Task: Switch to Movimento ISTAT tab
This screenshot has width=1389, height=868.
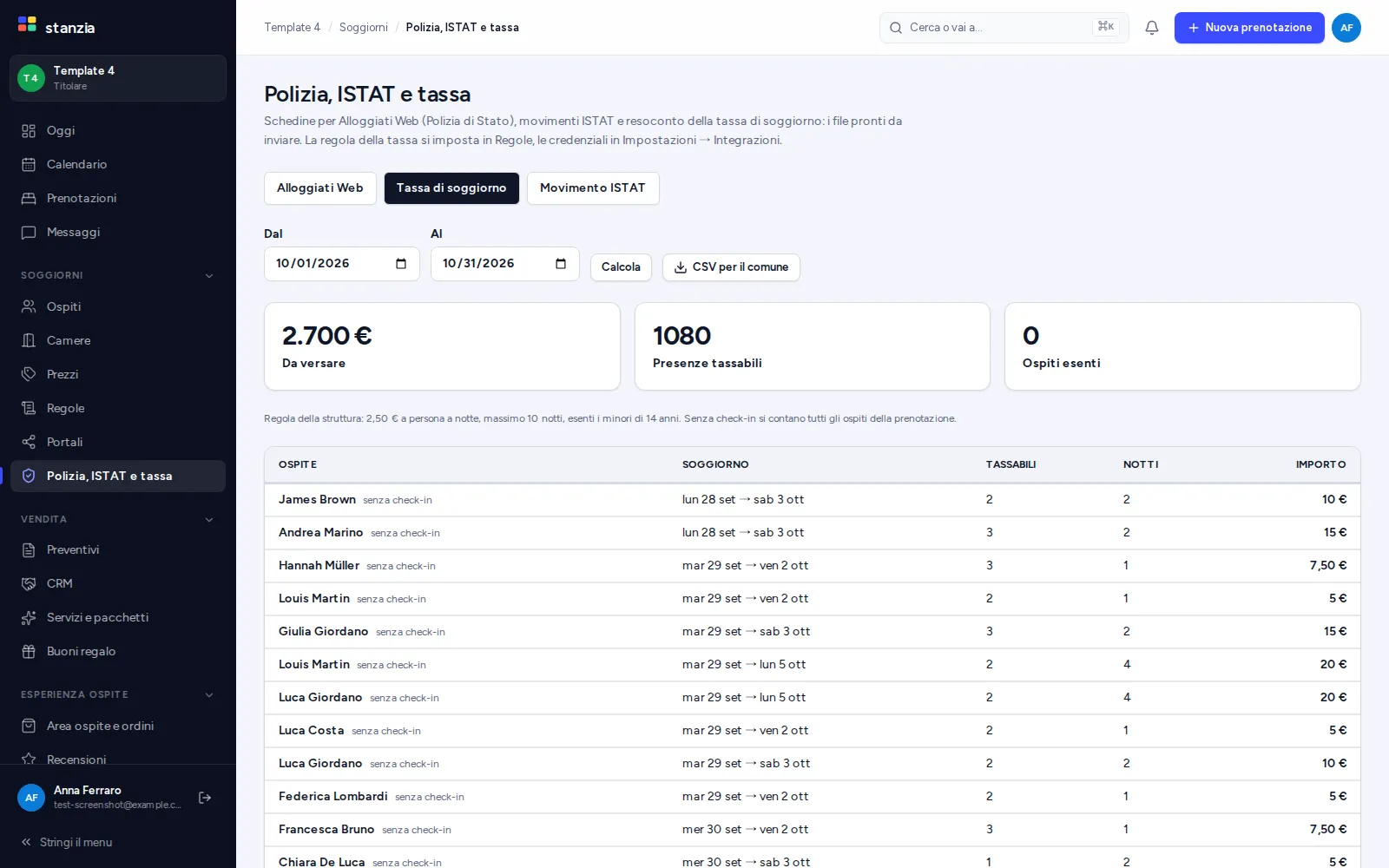Action: pyautogui.click(x=593, y=188)
